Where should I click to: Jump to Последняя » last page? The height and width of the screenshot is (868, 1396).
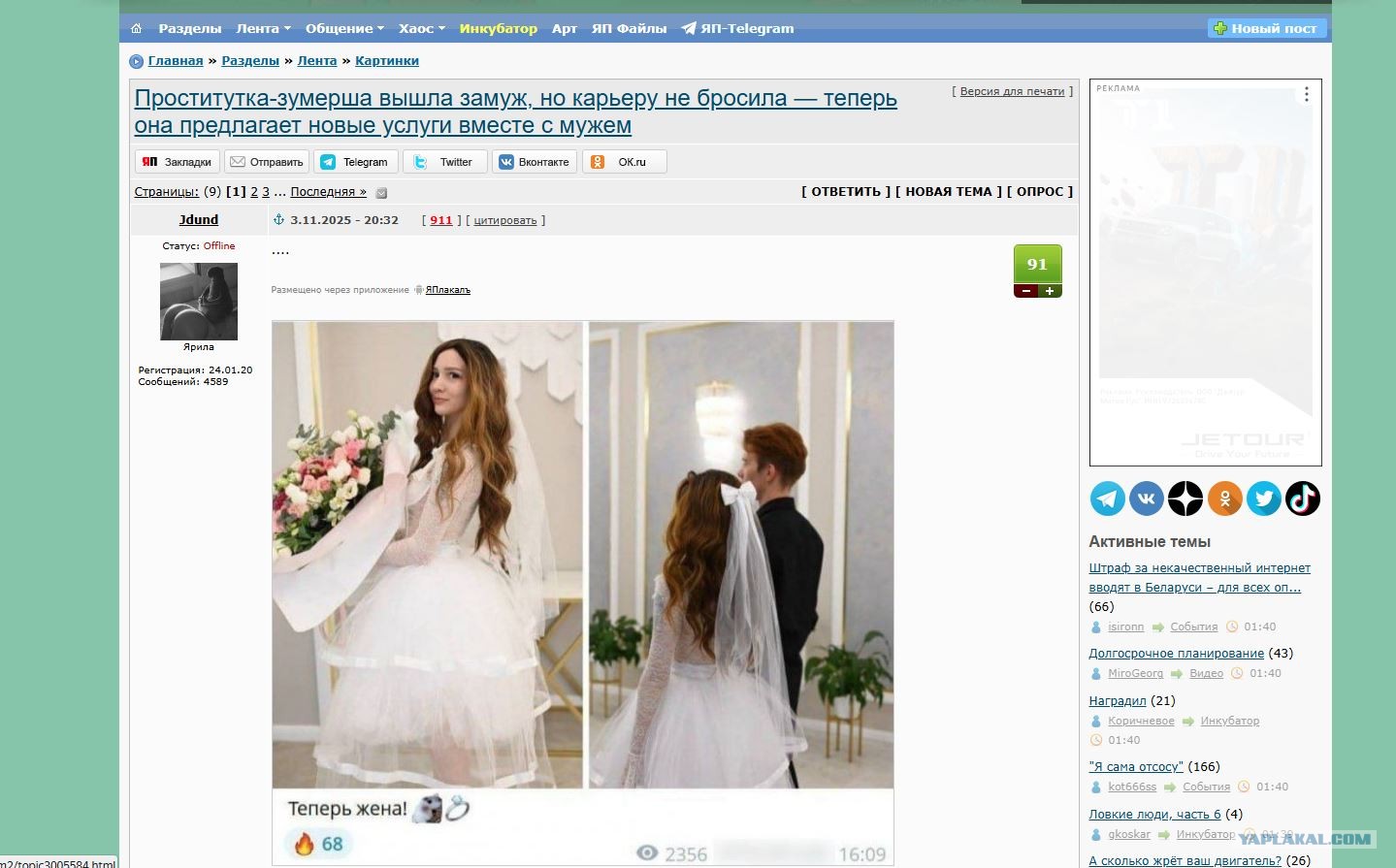pos(329,192)
